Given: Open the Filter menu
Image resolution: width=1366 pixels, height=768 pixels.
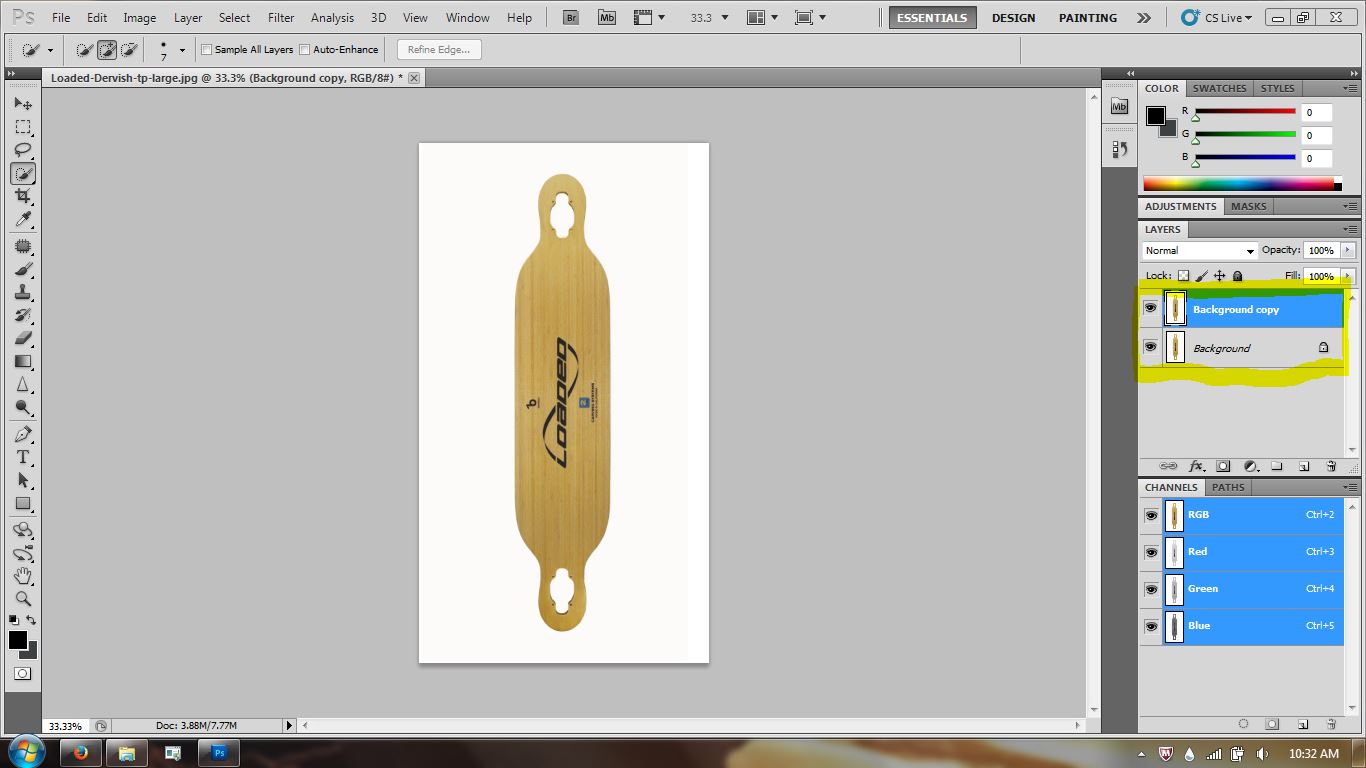Looking at the screenshot, I should pos(280,17).
